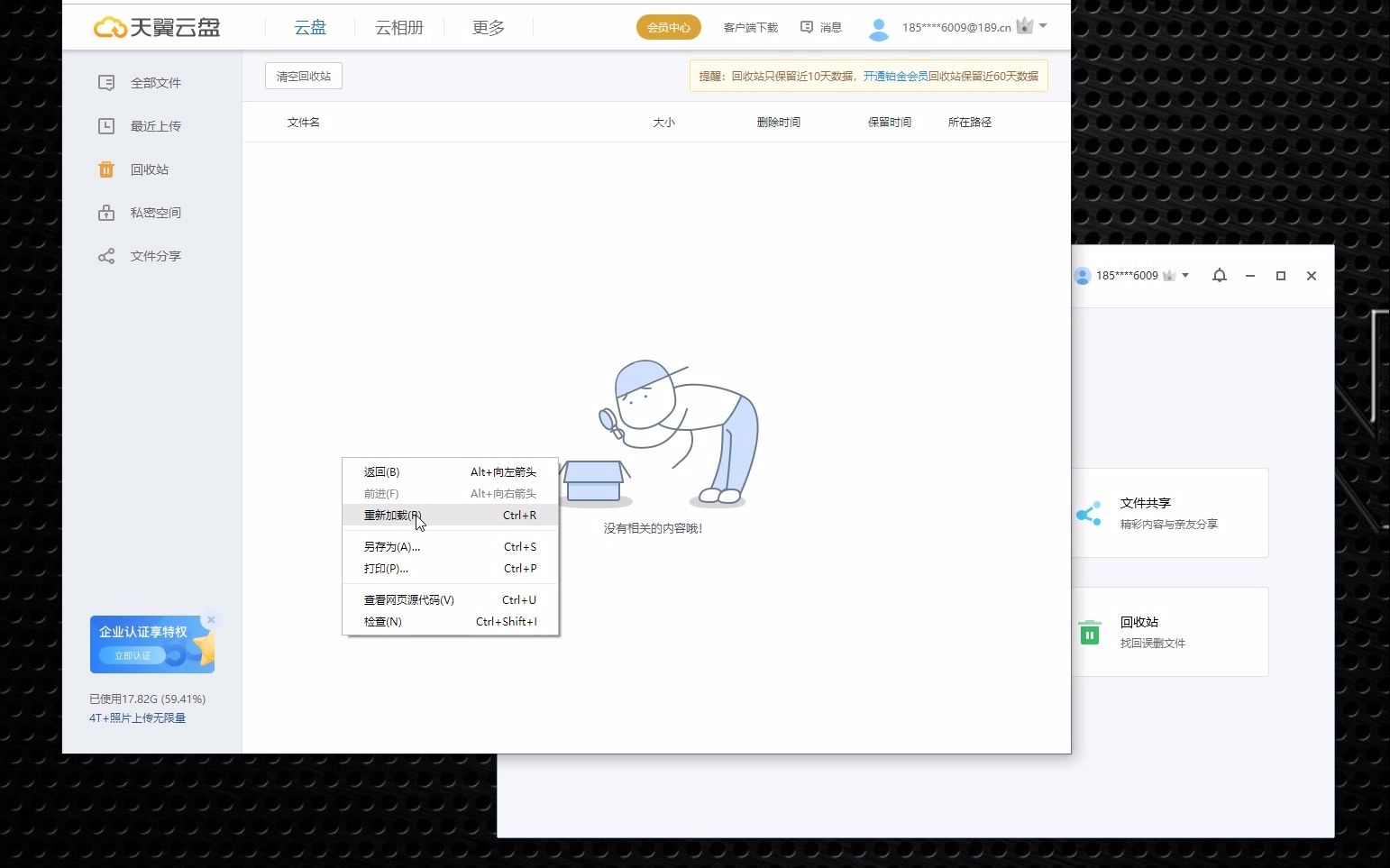Click the 文件分享 share icon
Image resolution: width=1390 pixels, height=868 pixels.
(x=106, y=256)
